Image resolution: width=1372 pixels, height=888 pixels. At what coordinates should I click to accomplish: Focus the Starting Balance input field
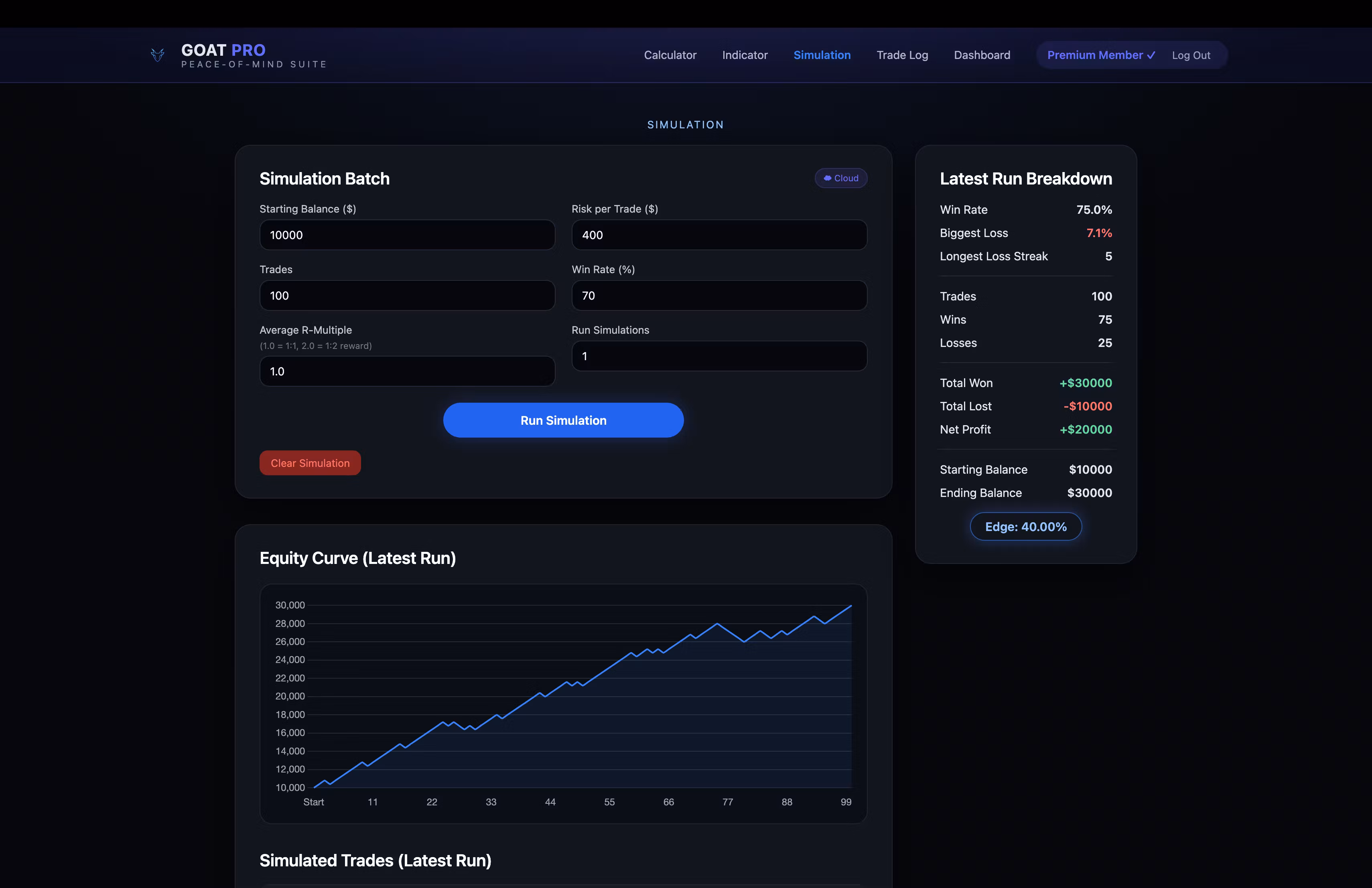(x=407, y=235)
